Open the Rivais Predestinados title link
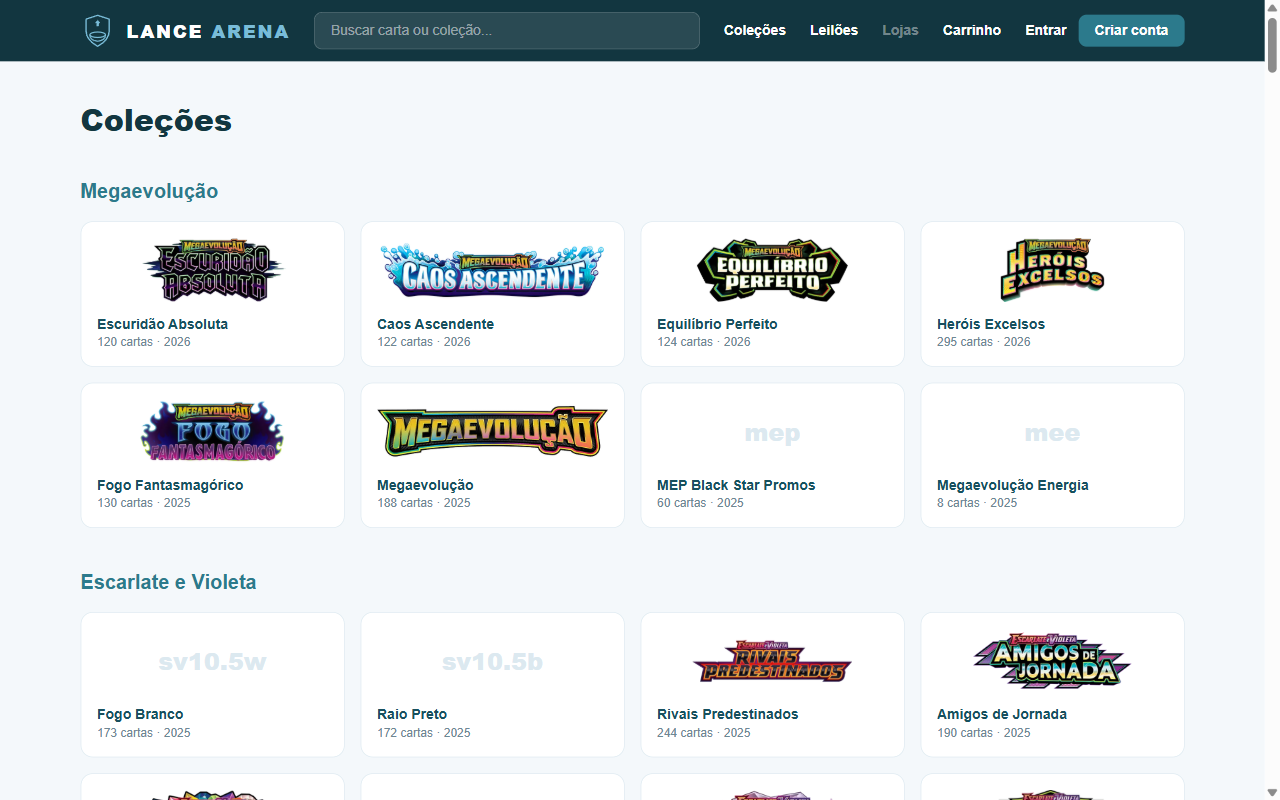1280x800 pixels. point(728,714)
